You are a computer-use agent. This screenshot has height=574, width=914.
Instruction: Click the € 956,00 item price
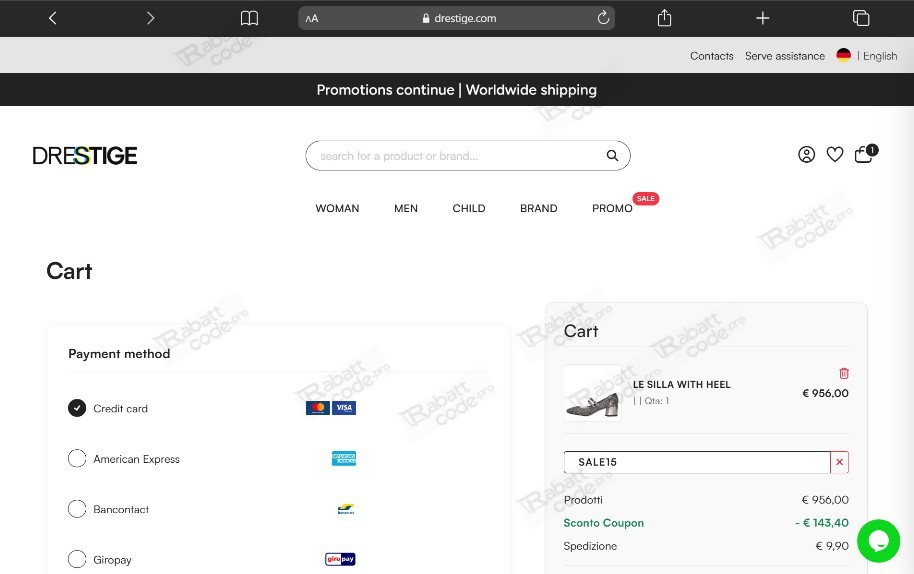825,393
